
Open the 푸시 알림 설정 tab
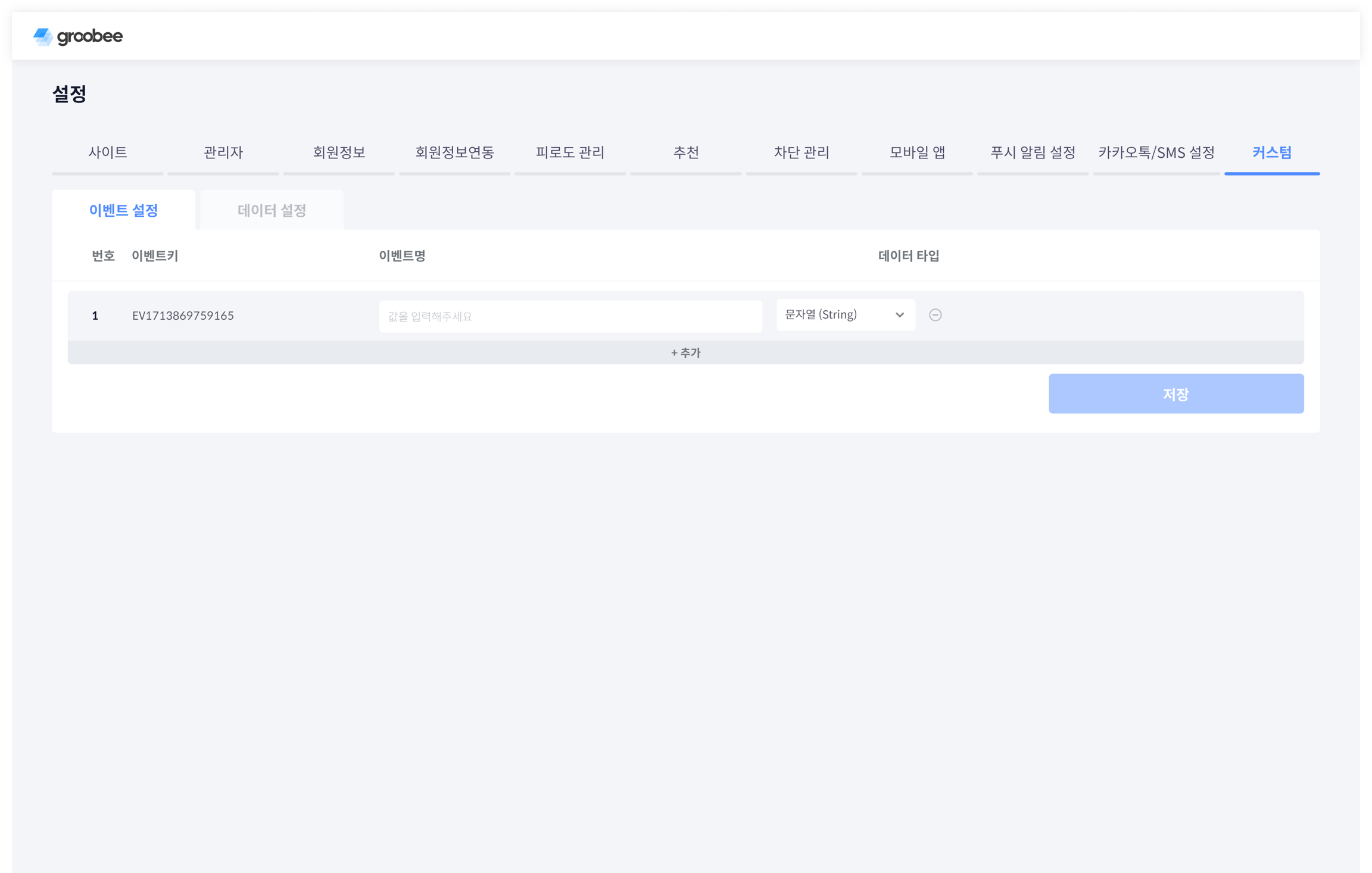click(x=1033, y=152)
